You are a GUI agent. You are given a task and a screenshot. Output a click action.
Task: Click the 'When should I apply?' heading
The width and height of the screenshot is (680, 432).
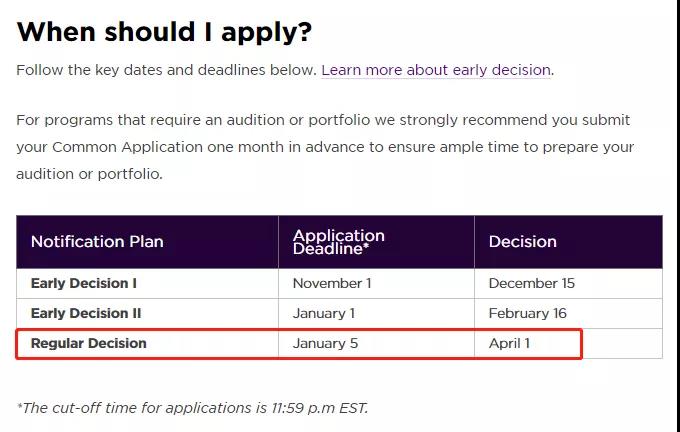click(164, 31)
